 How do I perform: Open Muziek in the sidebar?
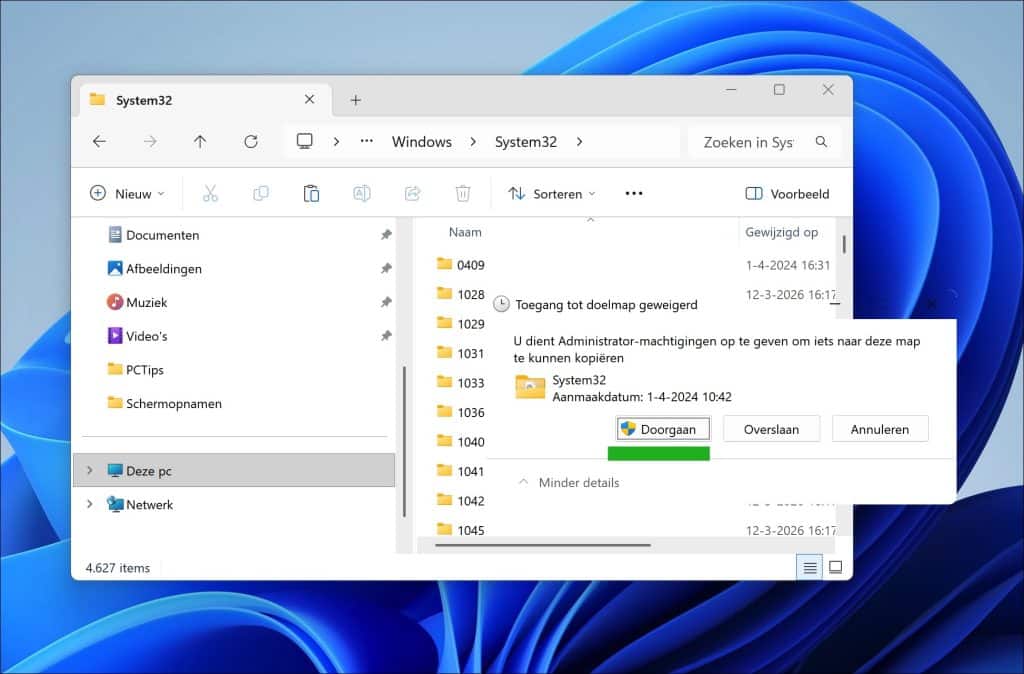147,302
